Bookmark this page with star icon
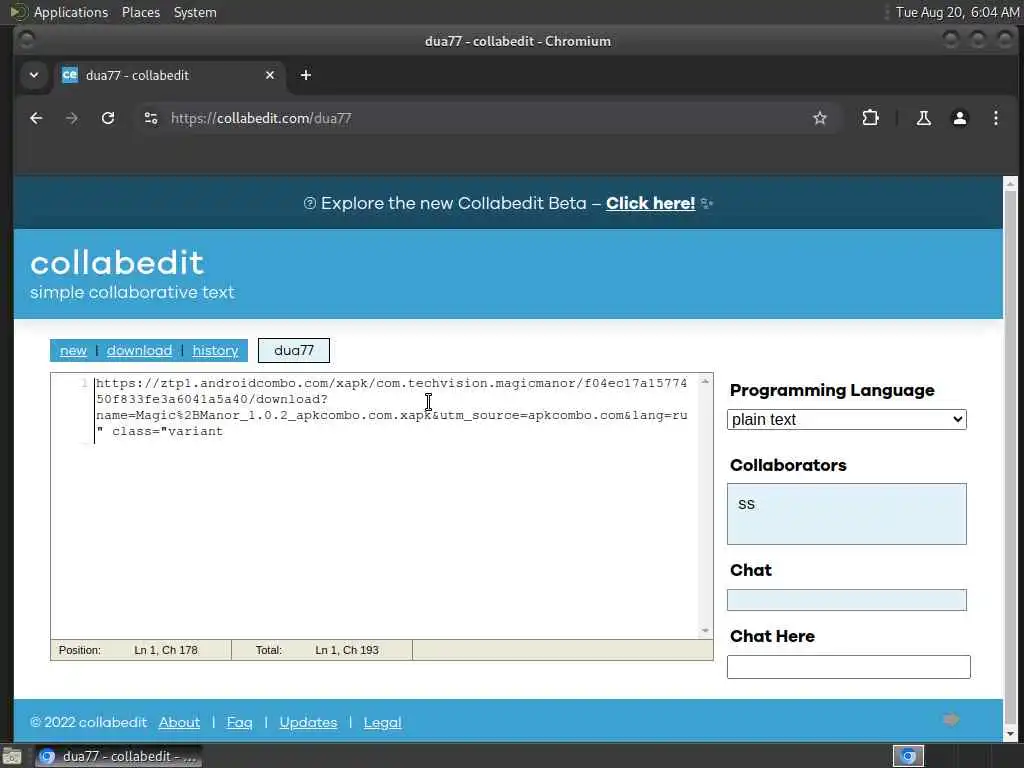The height and width of the screenshot is (768, 1024). 820,118
